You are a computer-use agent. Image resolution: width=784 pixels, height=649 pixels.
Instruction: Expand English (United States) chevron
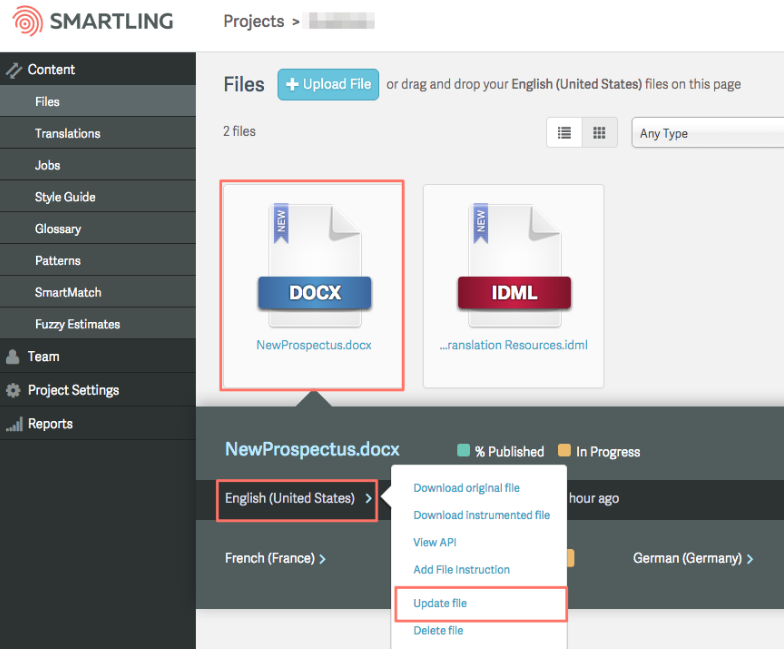coord(368,498)
